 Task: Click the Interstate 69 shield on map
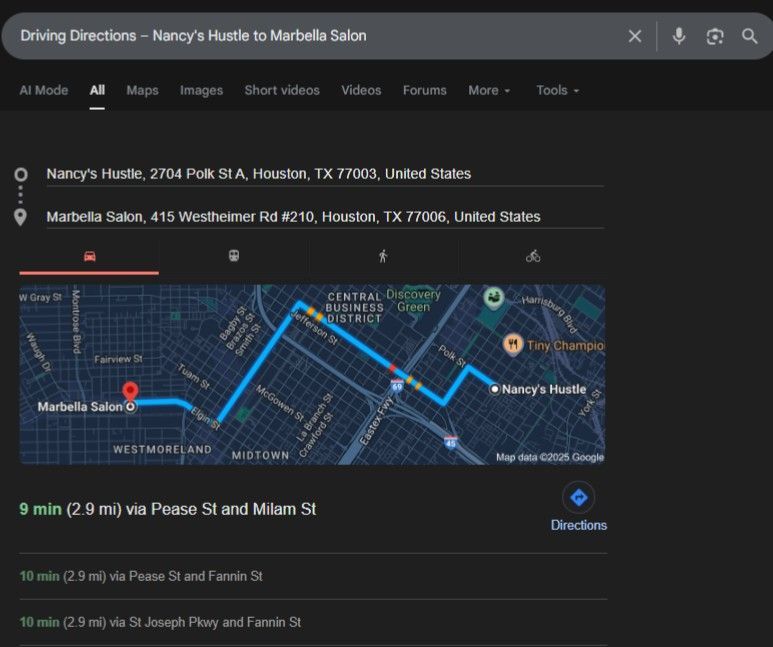(397, 386)
